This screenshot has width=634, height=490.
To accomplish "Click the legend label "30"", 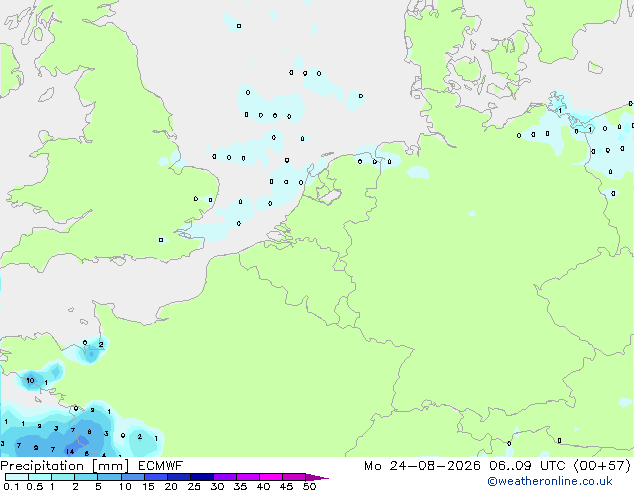I will coord(217,486).
